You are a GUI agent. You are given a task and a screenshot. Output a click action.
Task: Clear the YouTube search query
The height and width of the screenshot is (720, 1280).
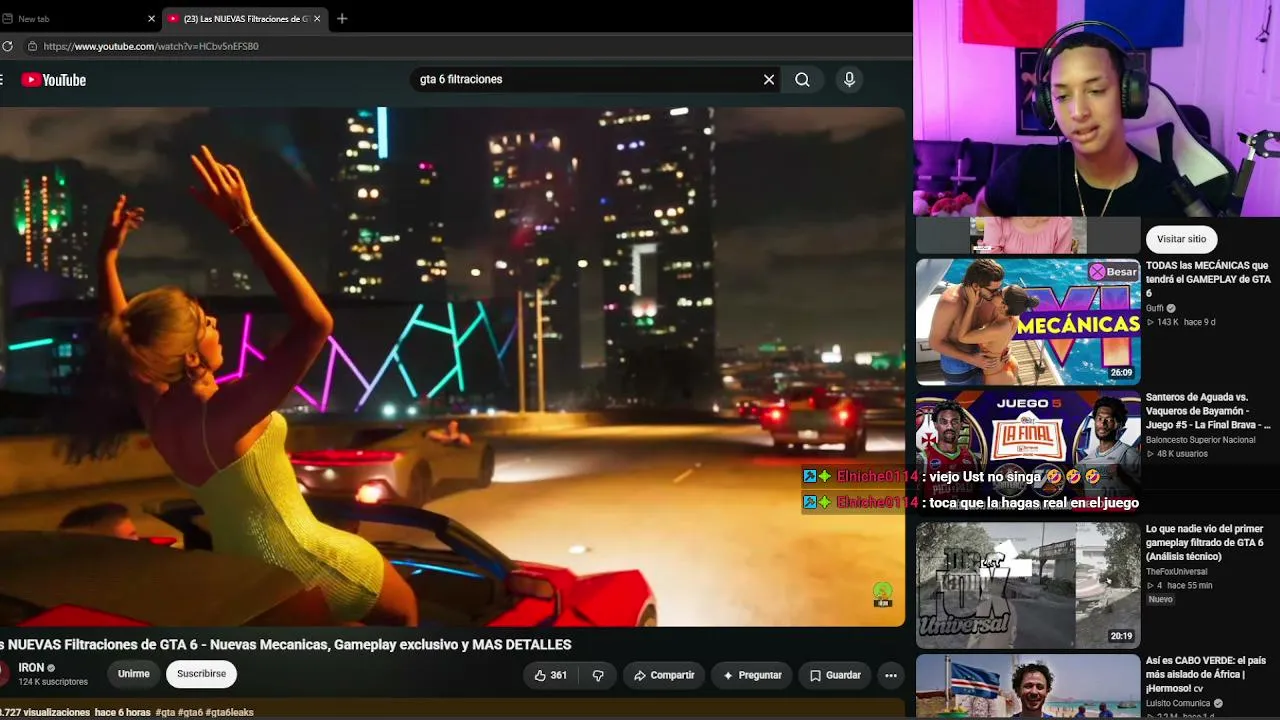[x=769, y=80]
